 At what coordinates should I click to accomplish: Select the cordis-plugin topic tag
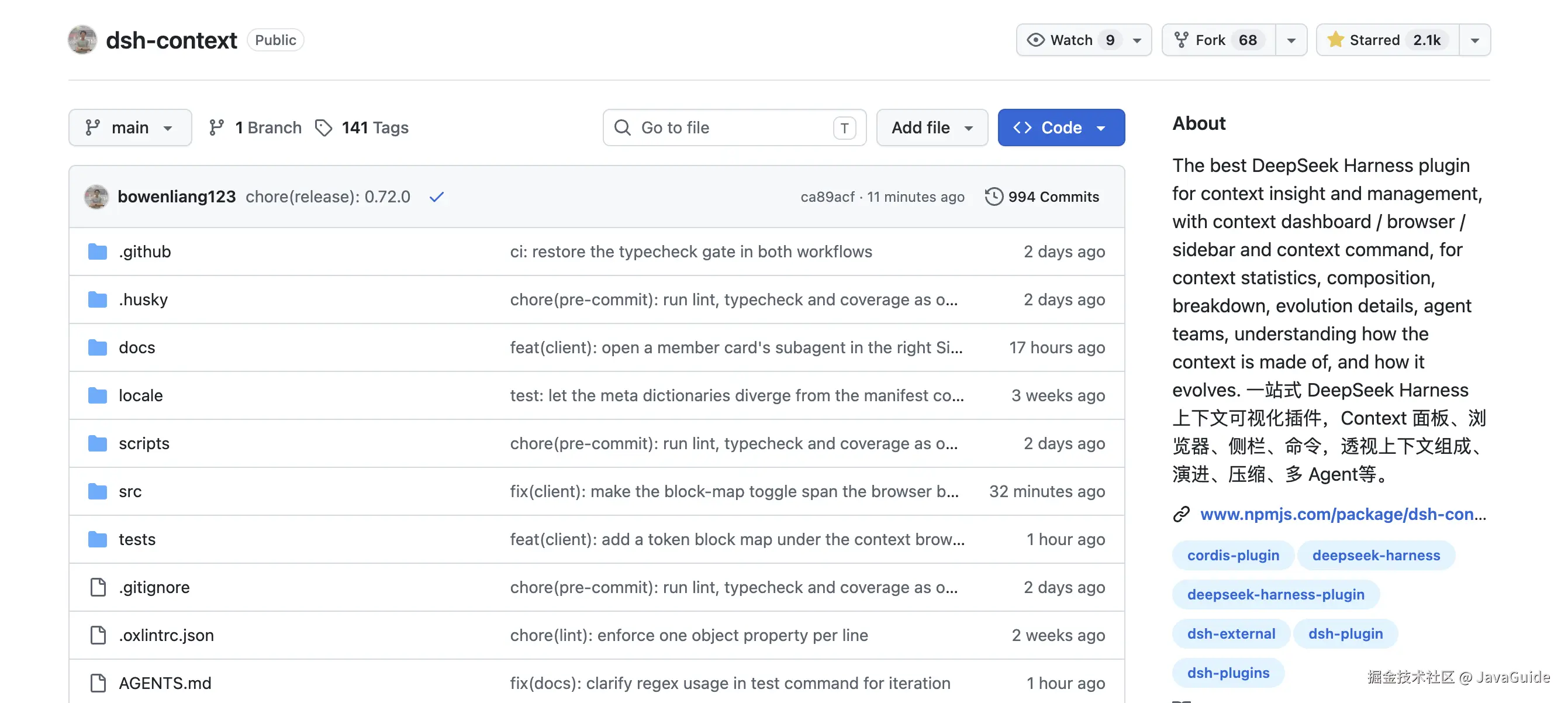point(1232,556)
